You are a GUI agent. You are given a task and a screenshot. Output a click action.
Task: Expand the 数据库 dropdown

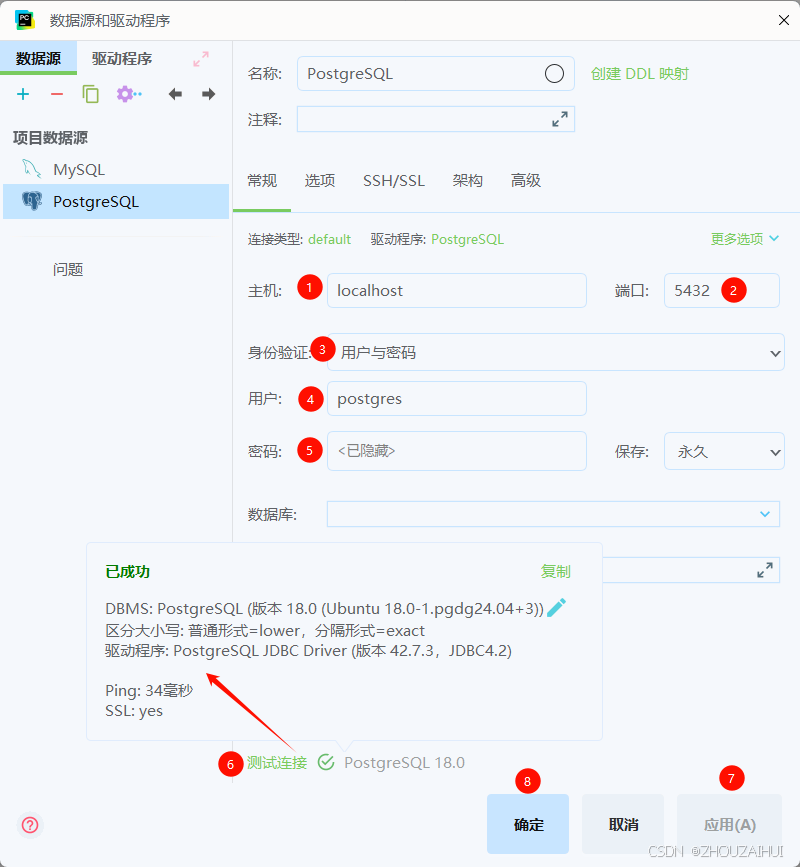[765, 514]
